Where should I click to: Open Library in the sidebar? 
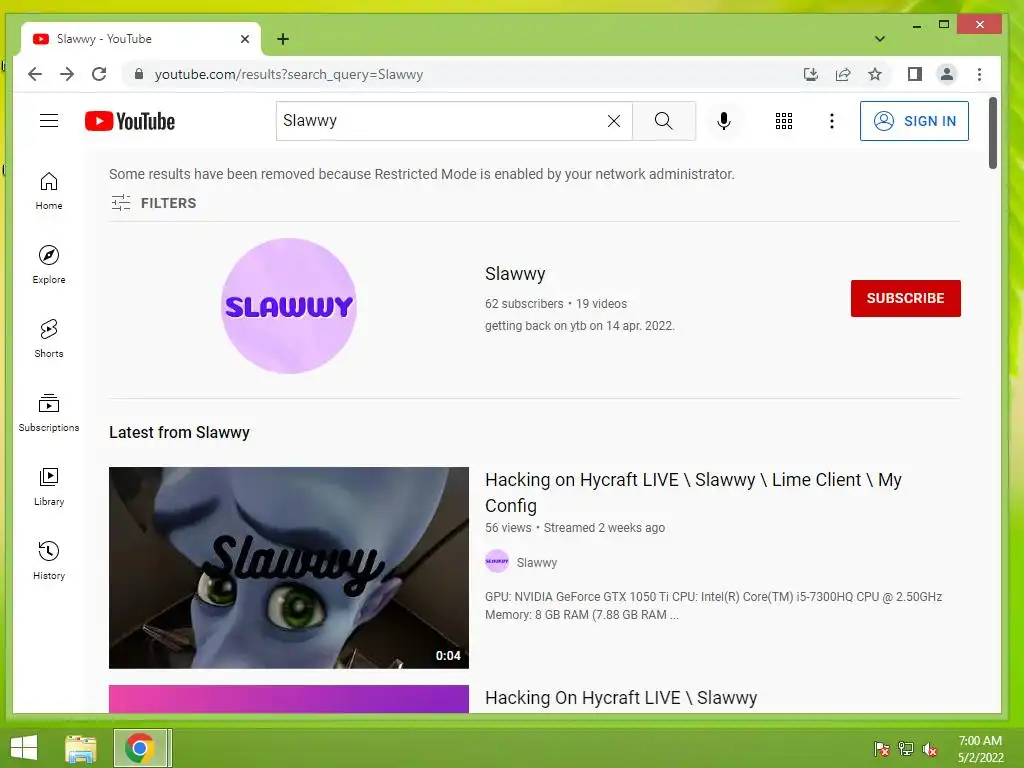click(49, 487)
